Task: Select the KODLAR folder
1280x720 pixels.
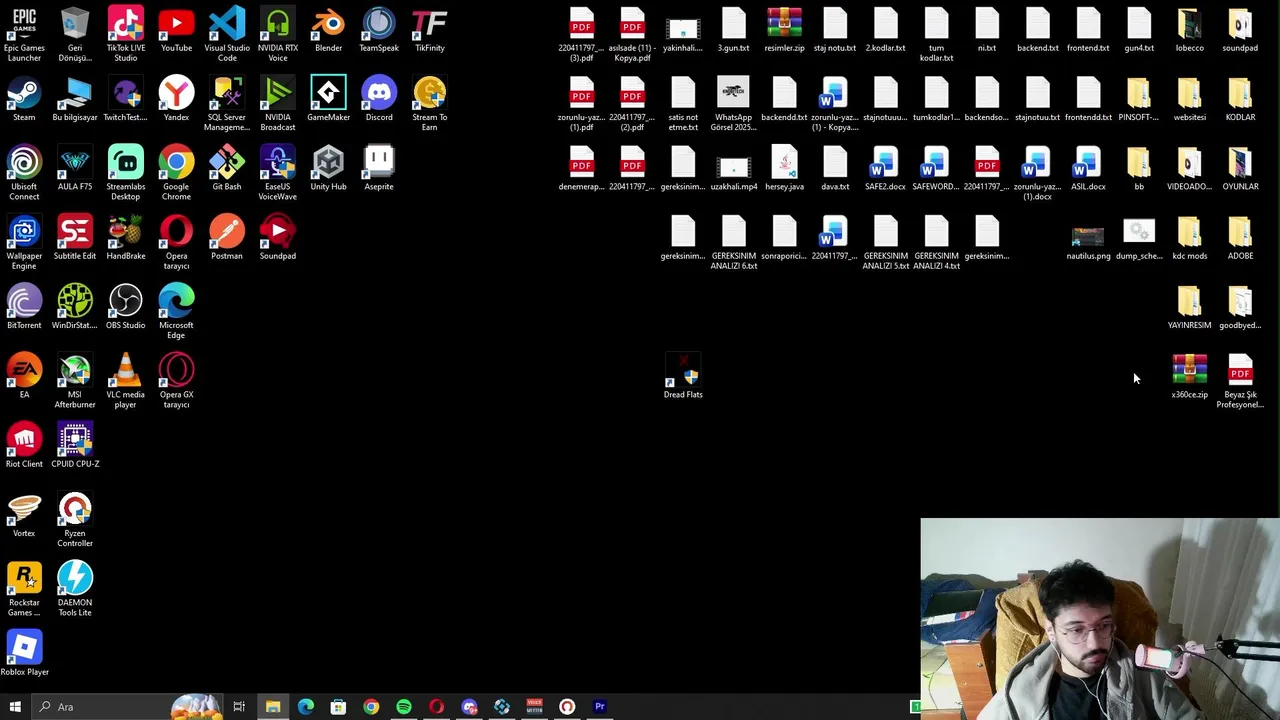Action: tap(1240, 99)
